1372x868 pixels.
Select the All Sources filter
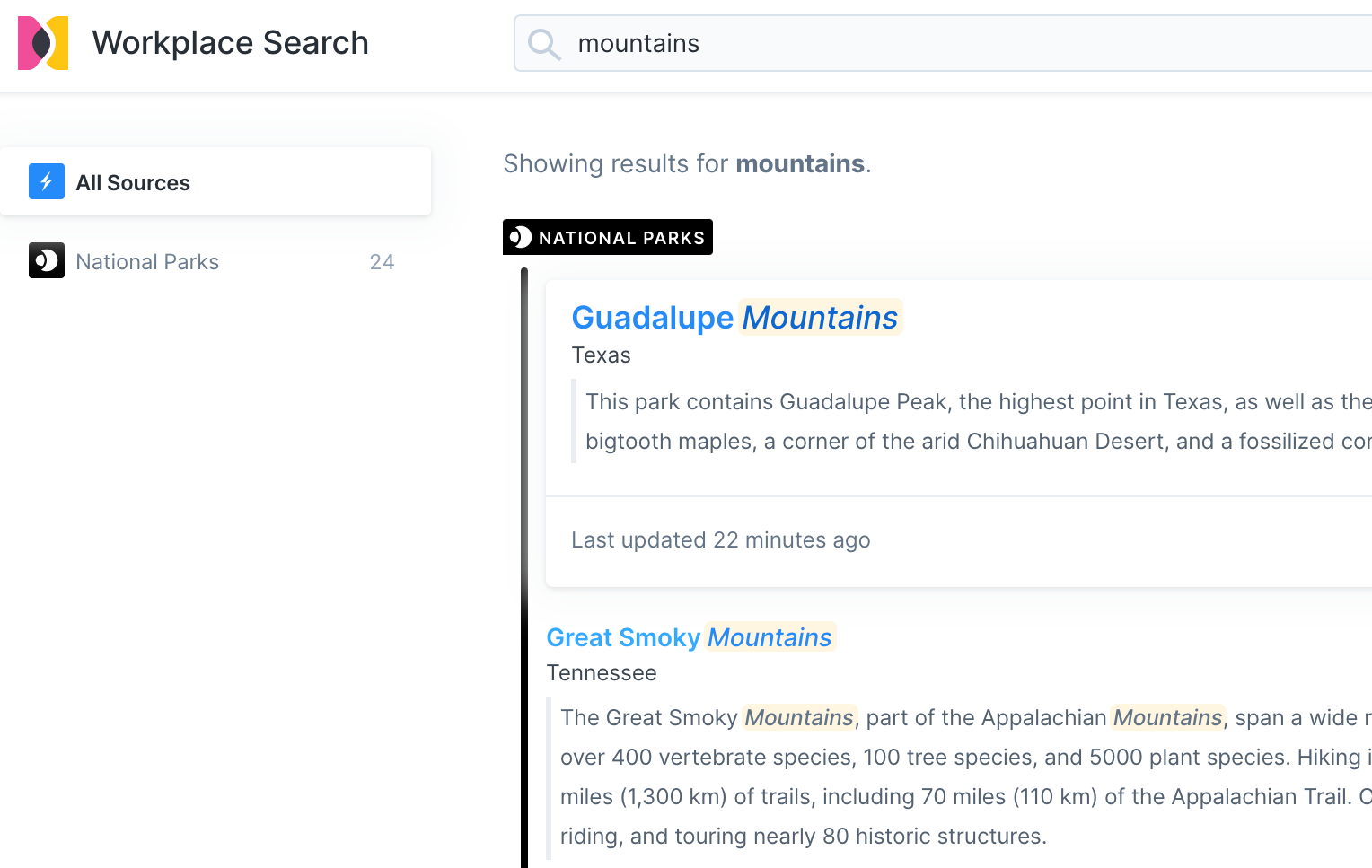[x=133, y=183]
